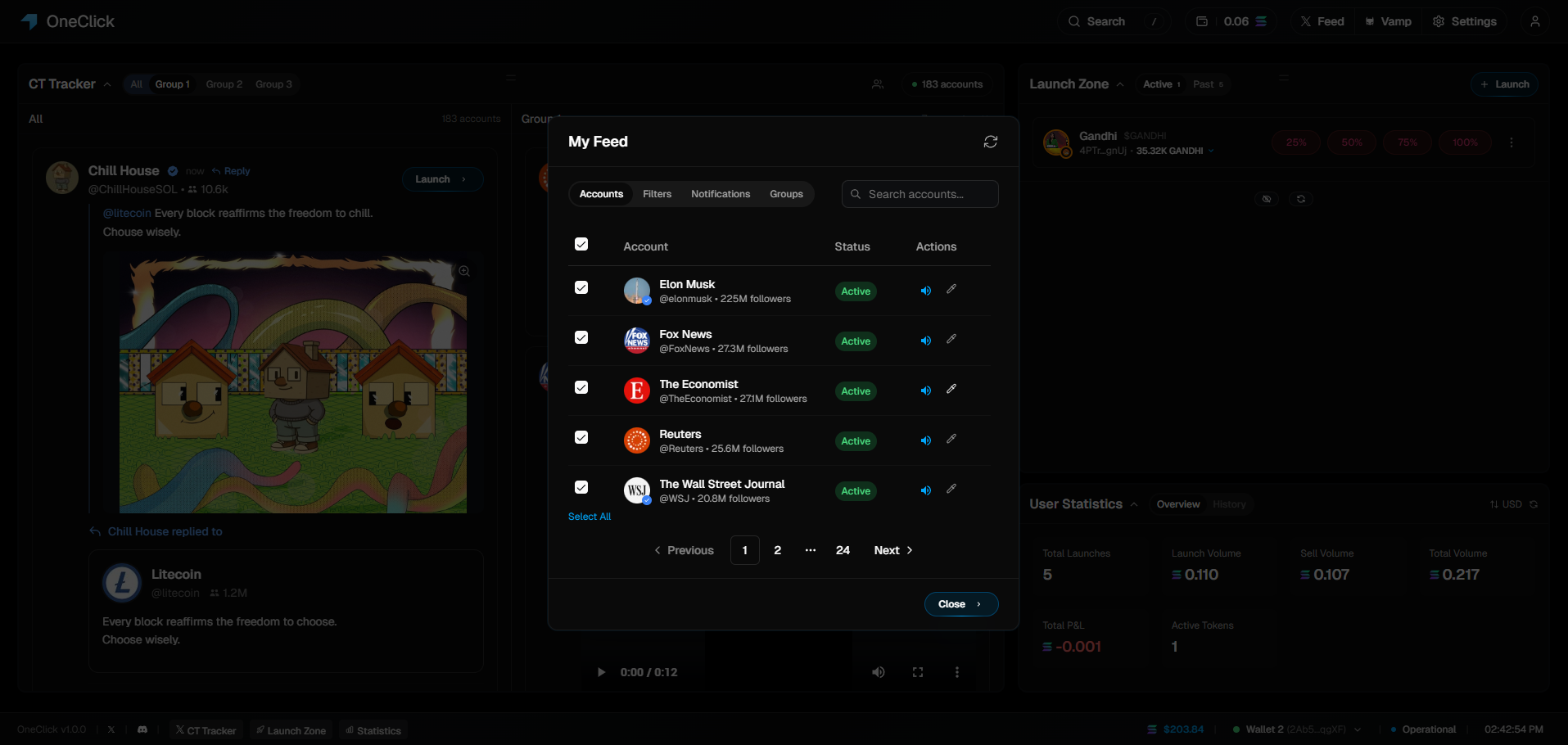1568x745 pixels.
Task: Open the wallet balance 0.06 indicator
Action: 1231,21
